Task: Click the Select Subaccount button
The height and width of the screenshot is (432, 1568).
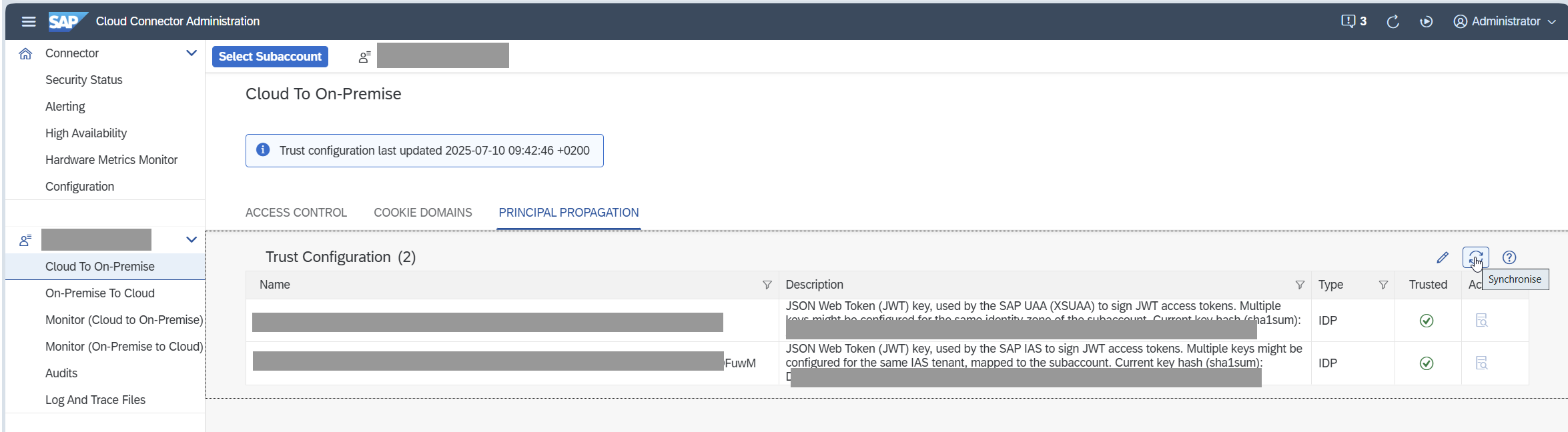Action: tap(270, 57)
